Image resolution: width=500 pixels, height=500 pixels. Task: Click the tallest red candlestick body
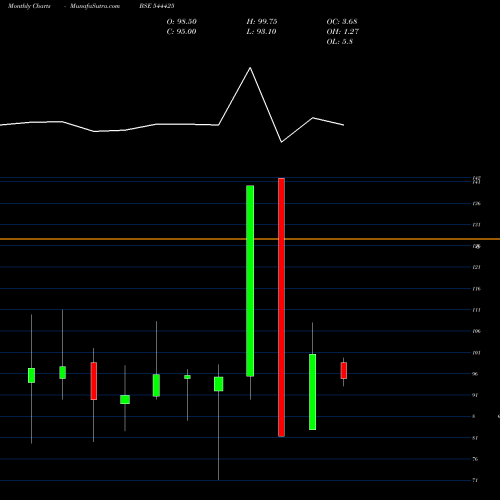point(281,307)
